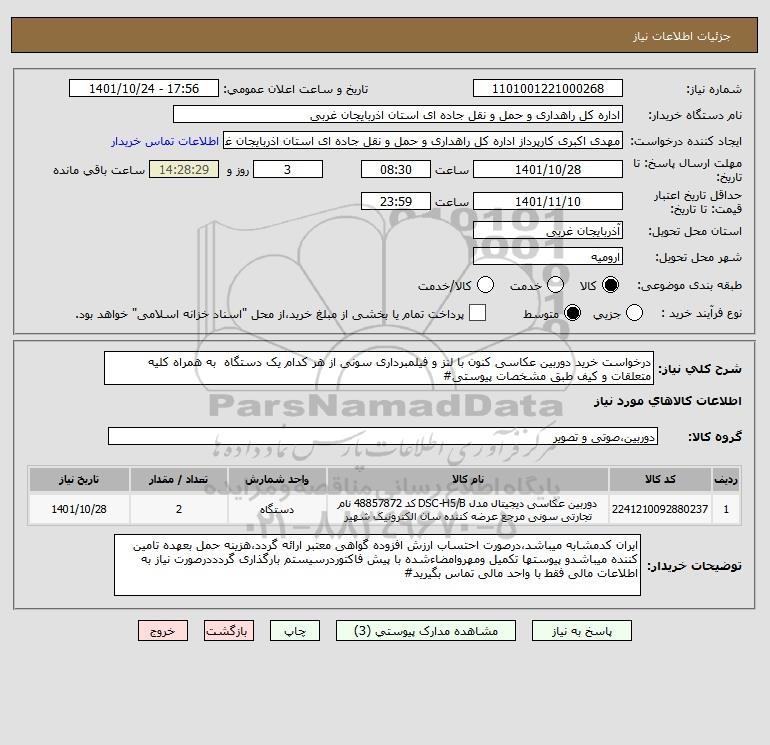This screenshot has height=745, width=770.
Task: Select the کالا/خدمت radio button
Action: click(x=485, y=285)
